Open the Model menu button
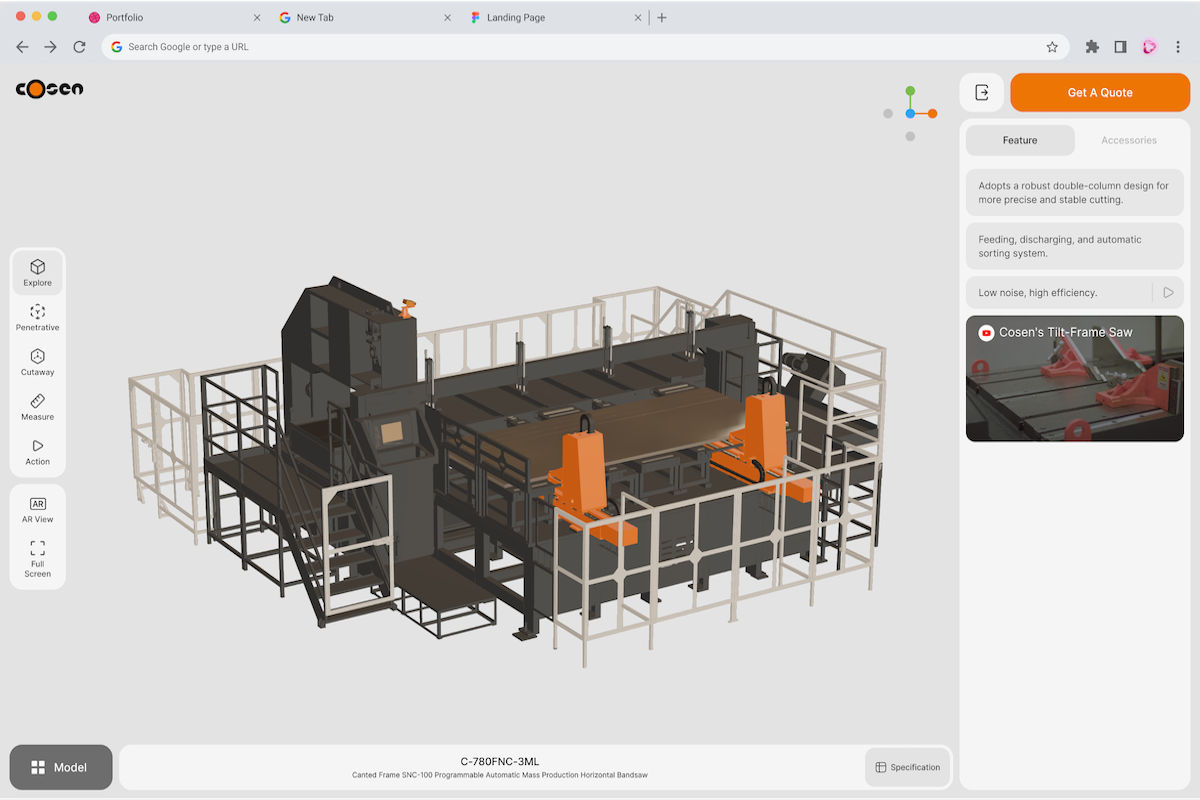Screen dimensions: 1200x800 click(x=60, y=767)
